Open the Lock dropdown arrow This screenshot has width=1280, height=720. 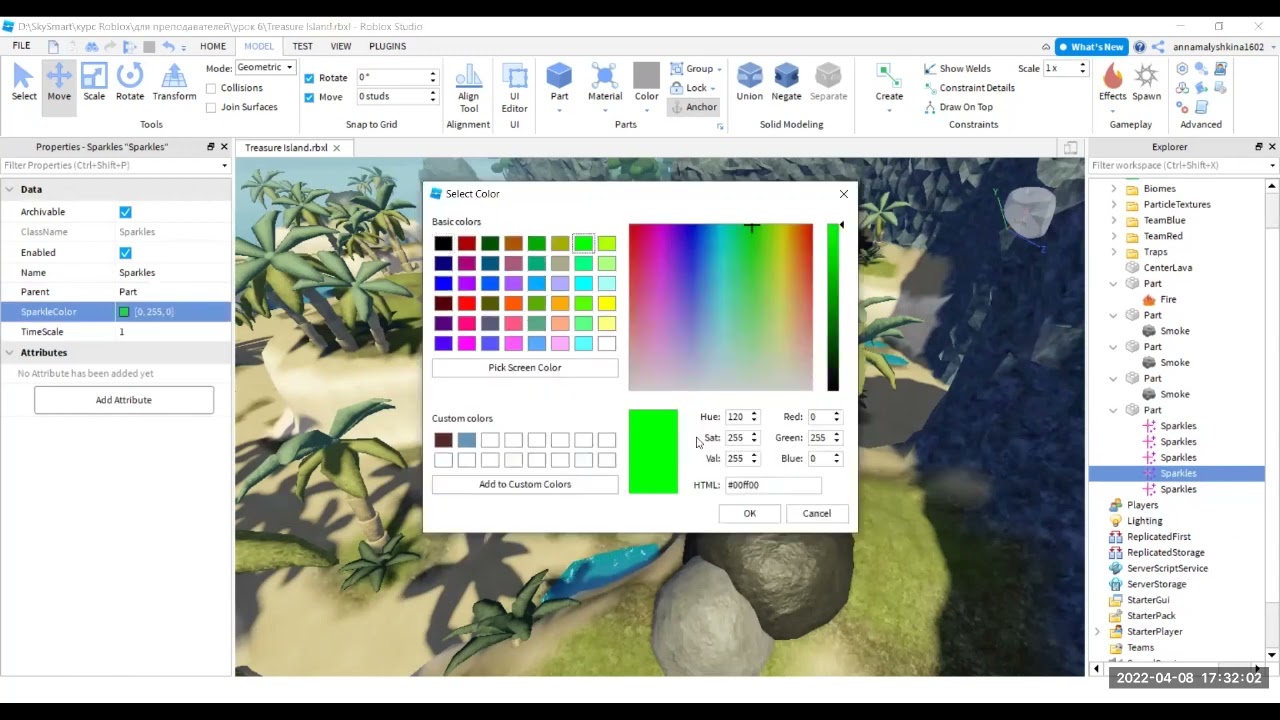click(x=713, y=88)
